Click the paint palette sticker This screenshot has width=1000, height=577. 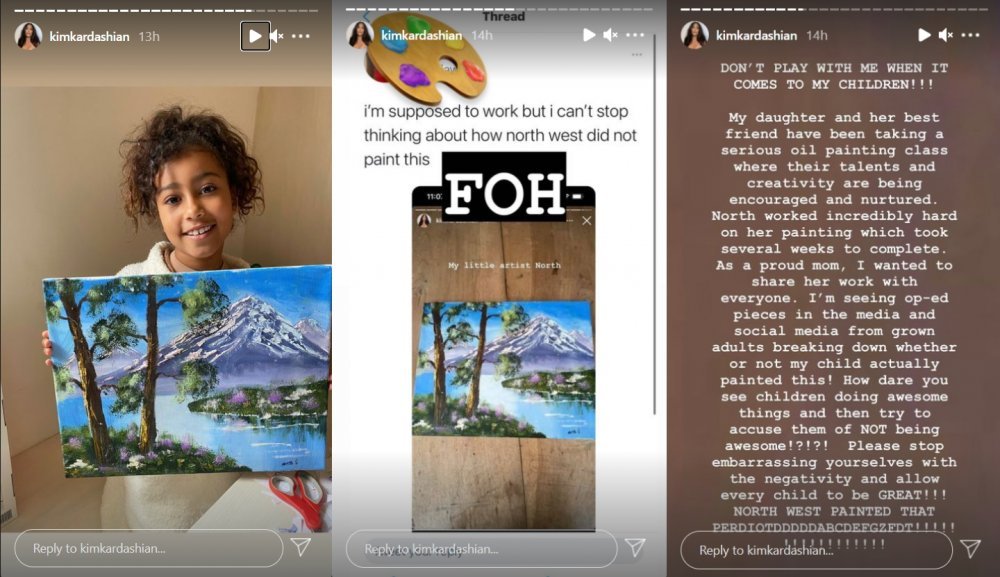pos(426,59)
